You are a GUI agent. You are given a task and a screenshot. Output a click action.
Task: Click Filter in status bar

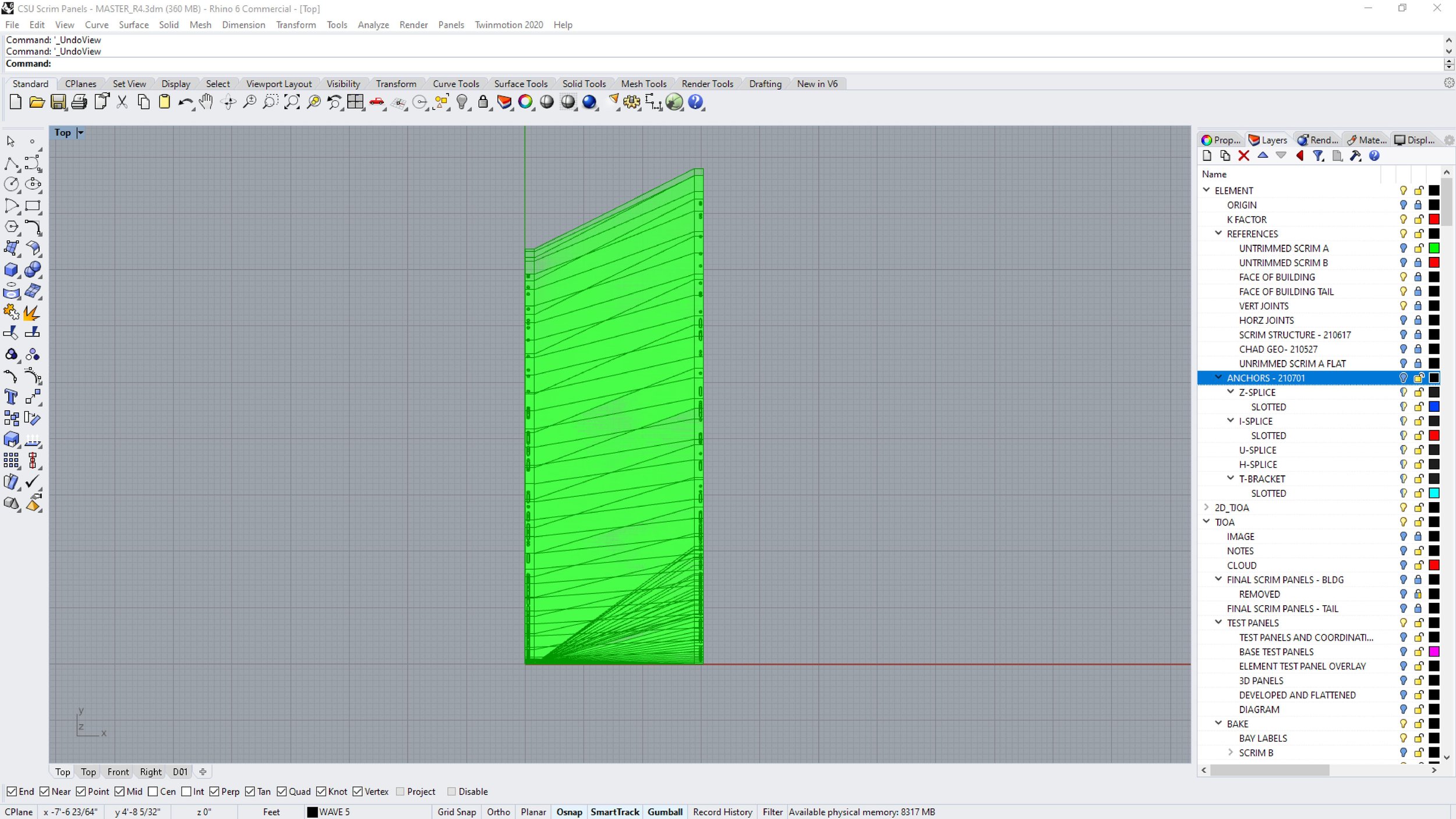coord(773,812)
